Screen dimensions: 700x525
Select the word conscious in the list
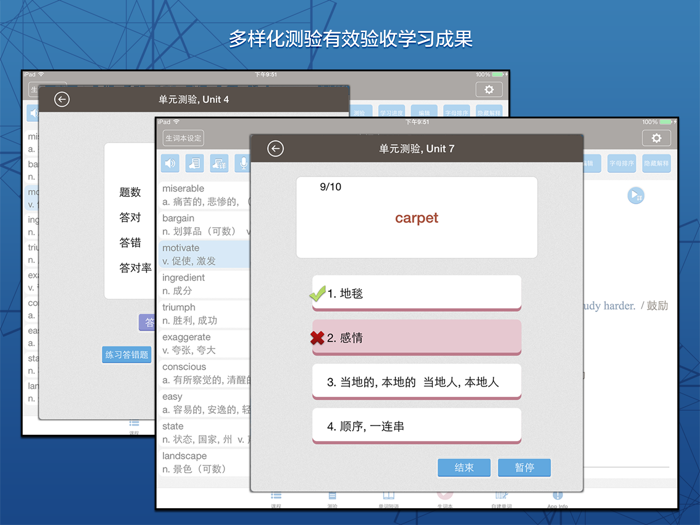(204, 373)
